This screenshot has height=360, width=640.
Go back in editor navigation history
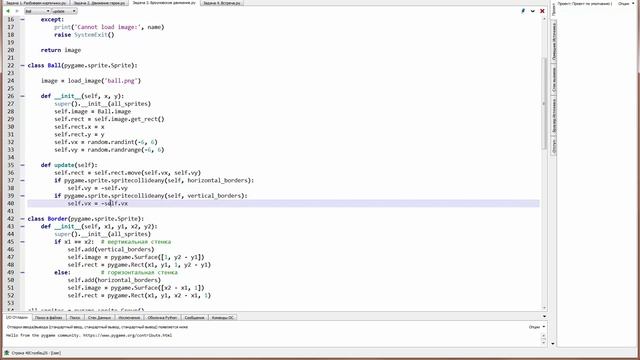coord(8,11)
